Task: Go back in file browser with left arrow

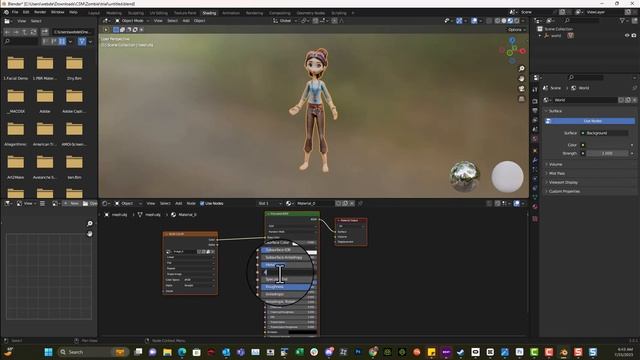Action: (x=7, y=32)
